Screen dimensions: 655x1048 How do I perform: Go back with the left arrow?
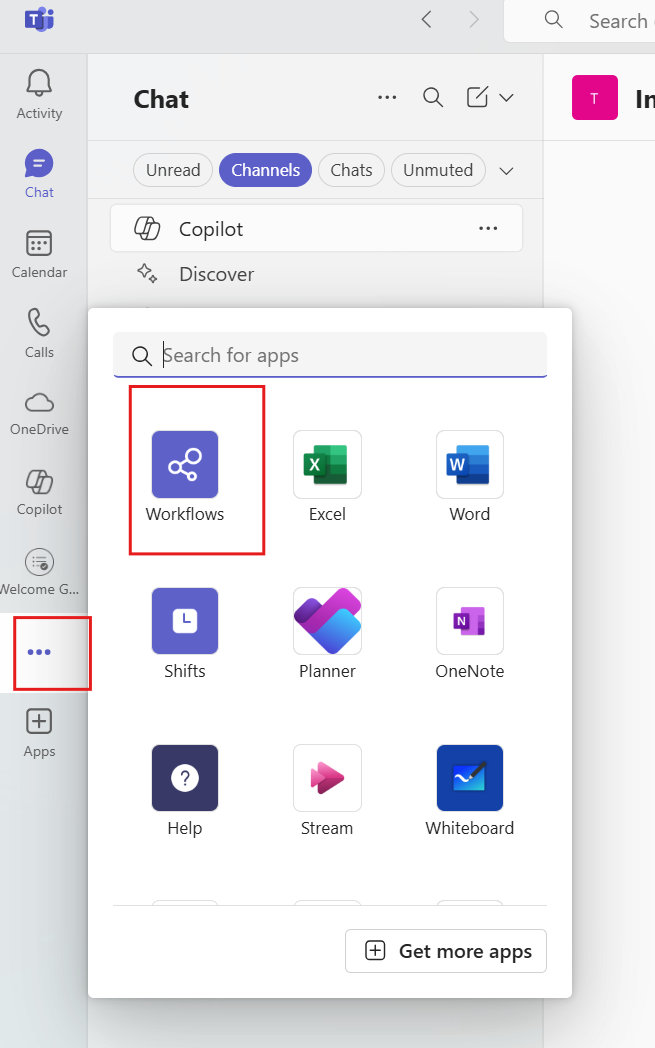(426, 19)
